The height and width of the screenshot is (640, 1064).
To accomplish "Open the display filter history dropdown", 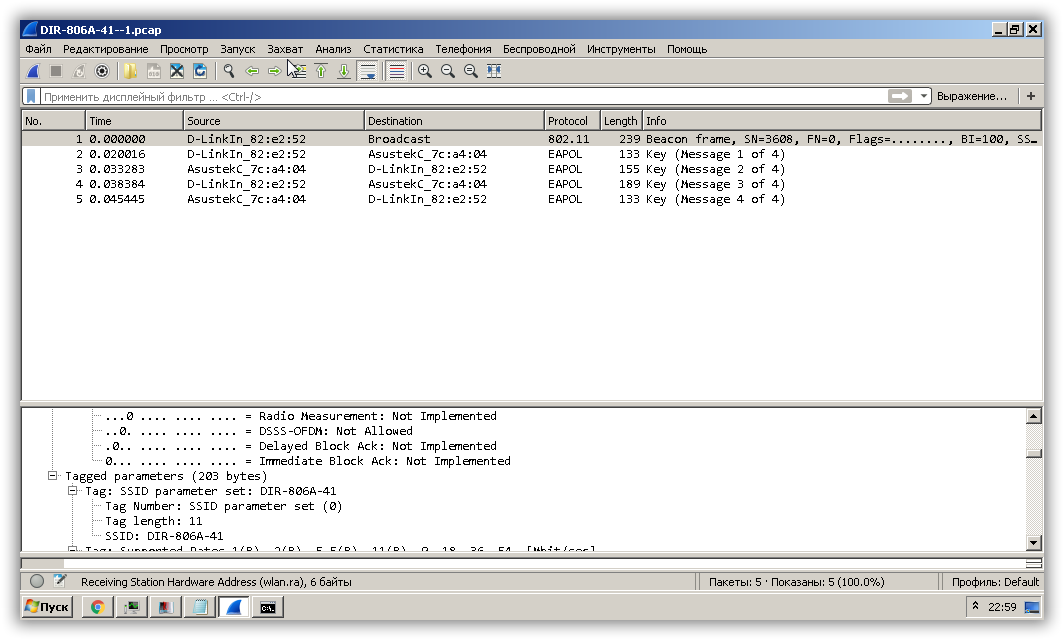I will coord(924,97).
